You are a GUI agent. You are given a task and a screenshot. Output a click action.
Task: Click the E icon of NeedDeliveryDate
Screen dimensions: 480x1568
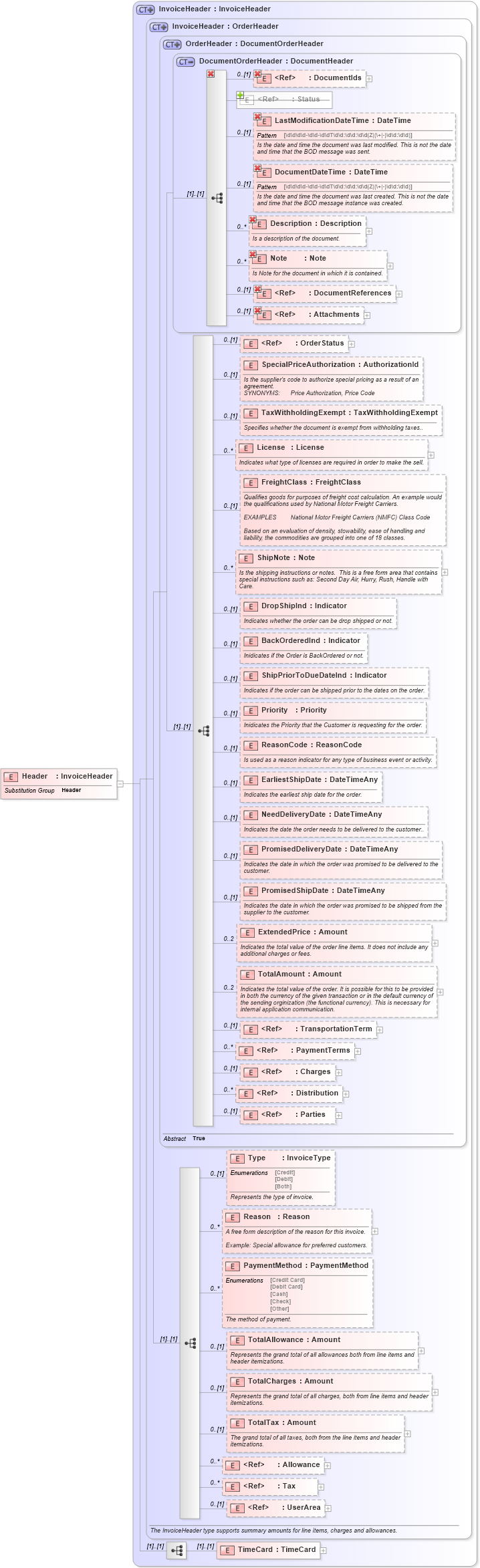click(x=251, y=815)
